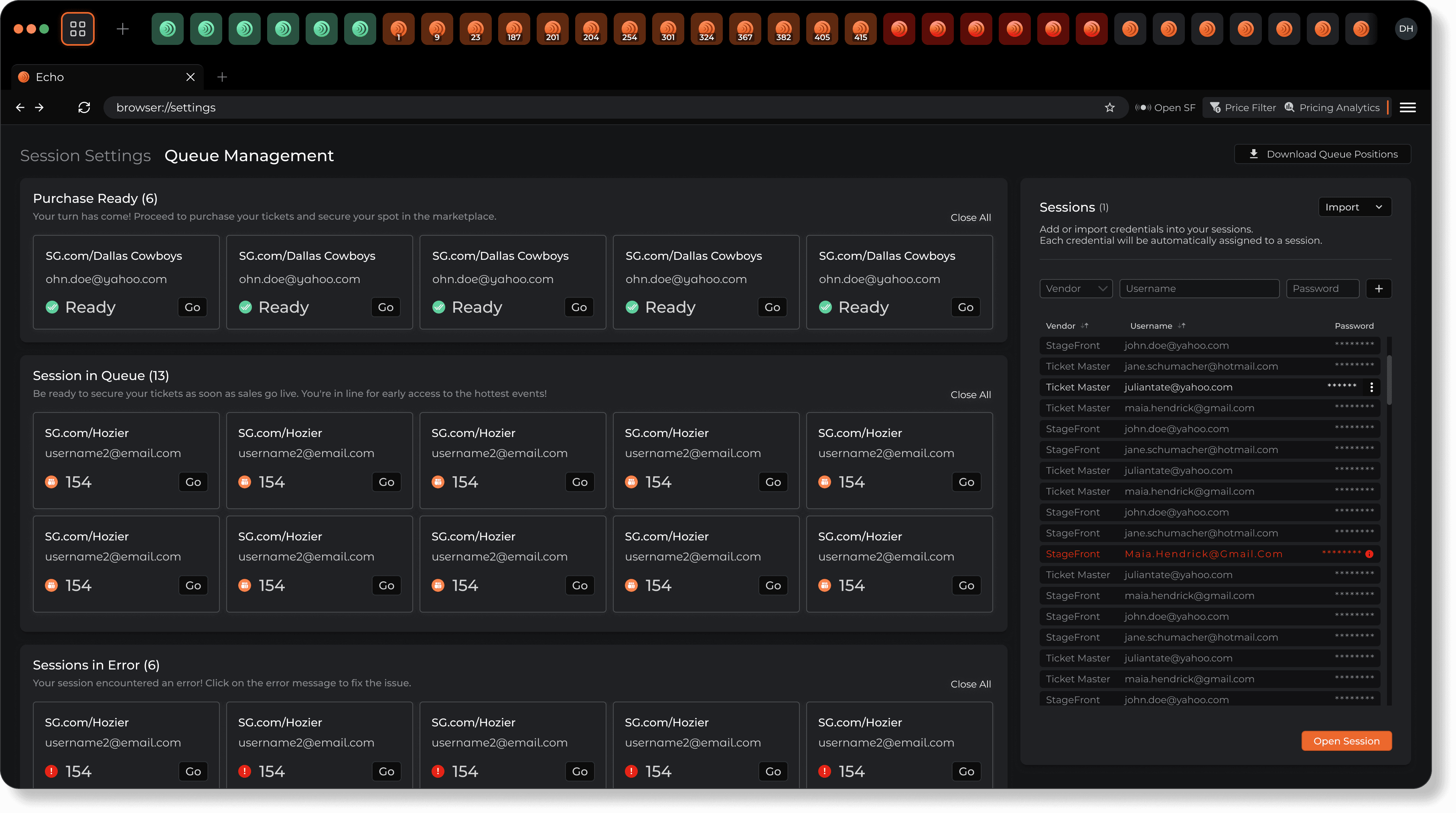The width and height of the screenshot is (1456, 813).
Task: Click session icon numbered 415
Action: [x=860, y=29]
